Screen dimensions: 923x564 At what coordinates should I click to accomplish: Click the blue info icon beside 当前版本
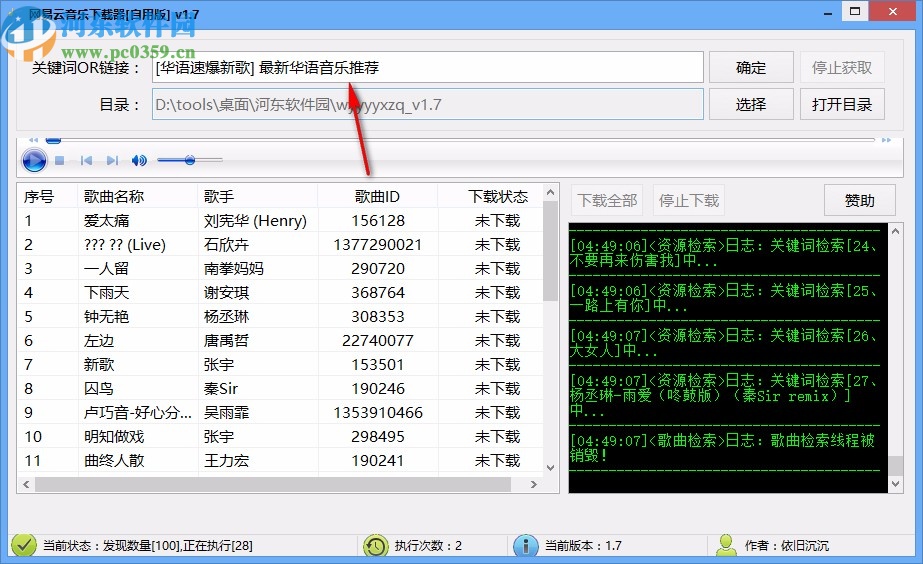(x=526, y=546)
